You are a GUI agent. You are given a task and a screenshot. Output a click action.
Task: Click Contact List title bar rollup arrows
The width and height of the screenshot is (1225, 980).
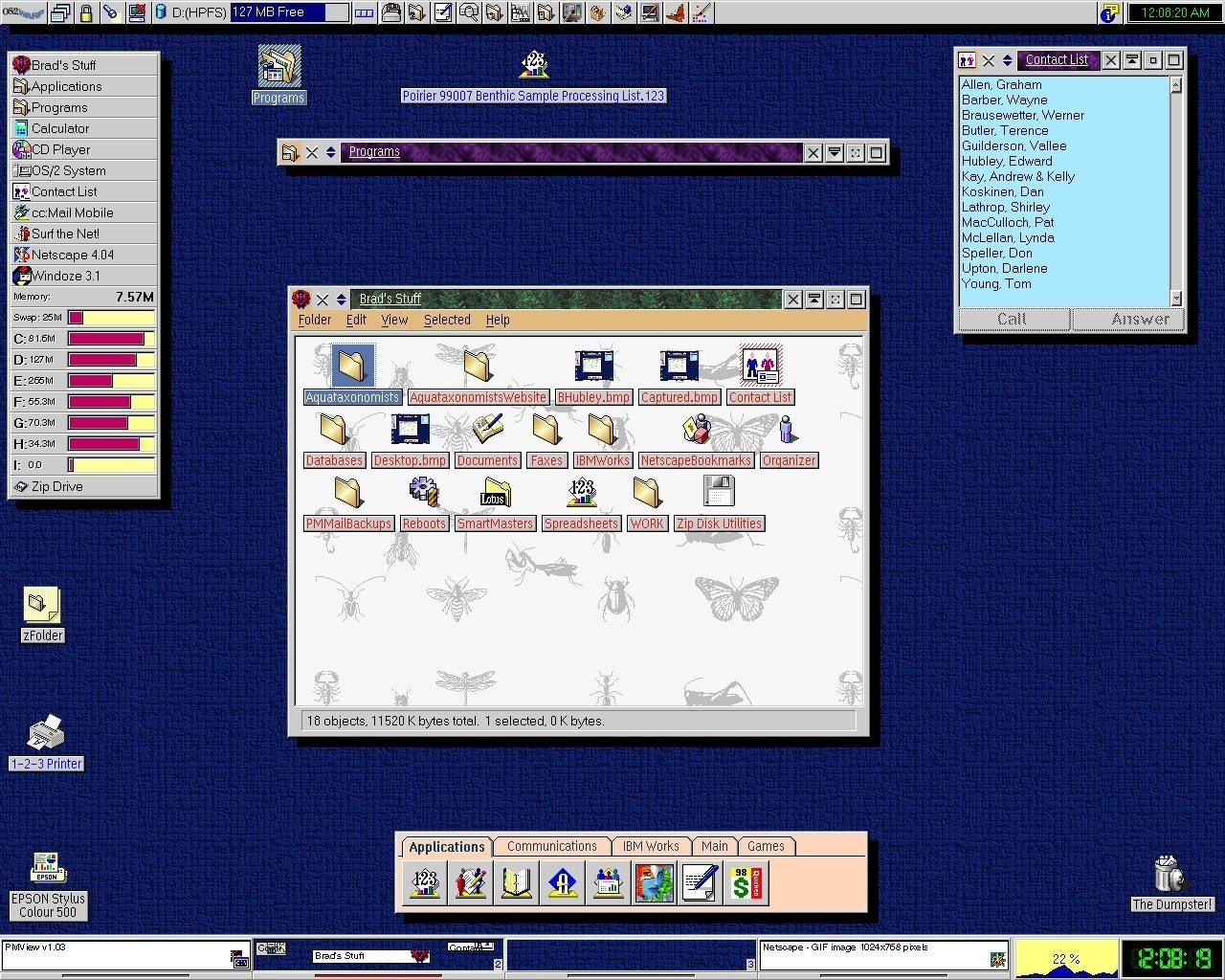coord(1007,60)
